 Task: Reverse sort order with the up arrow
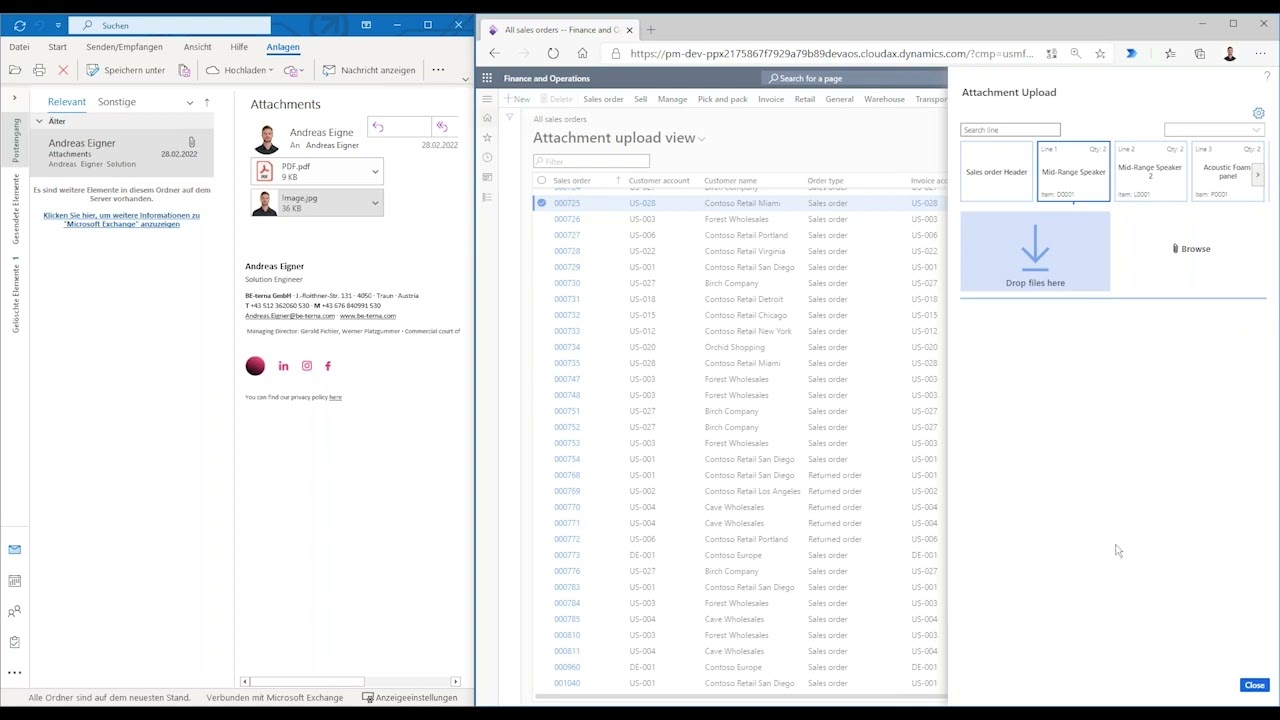coord(207,102)
